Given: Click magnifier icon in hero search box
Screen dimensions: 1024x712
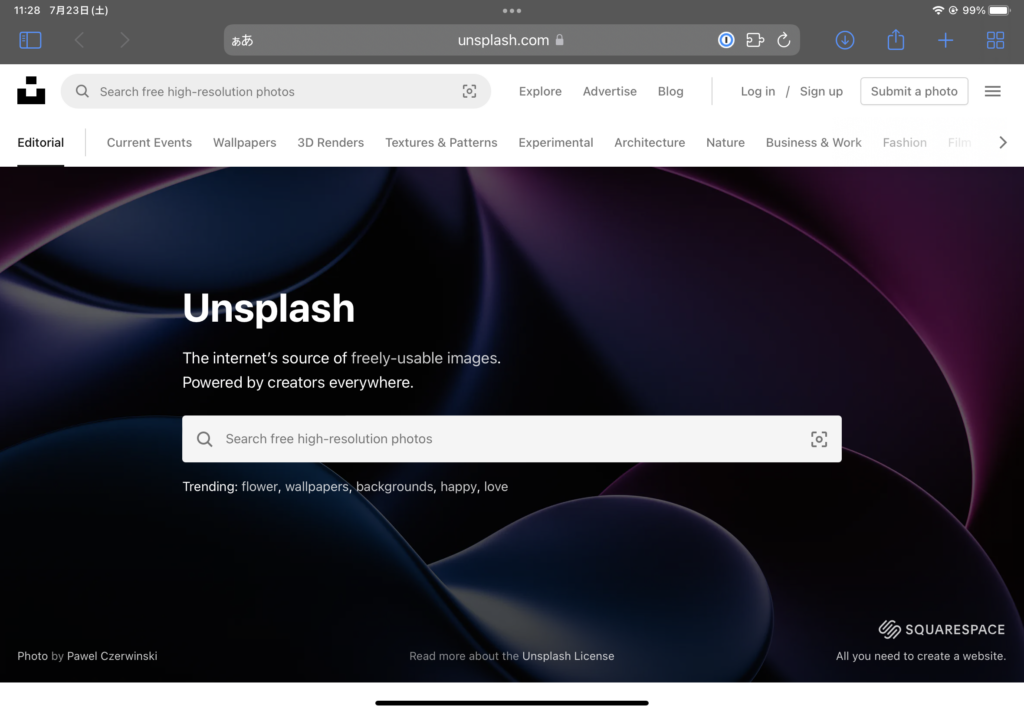Looking at the screenshot, I should 204,439.
